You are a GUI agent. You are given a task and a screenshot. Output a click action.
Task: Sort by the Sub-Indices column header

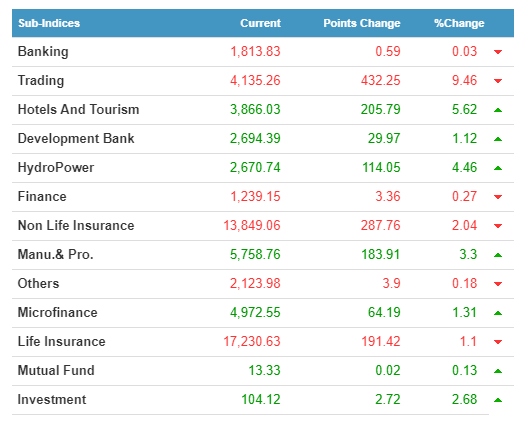point(49,23)
